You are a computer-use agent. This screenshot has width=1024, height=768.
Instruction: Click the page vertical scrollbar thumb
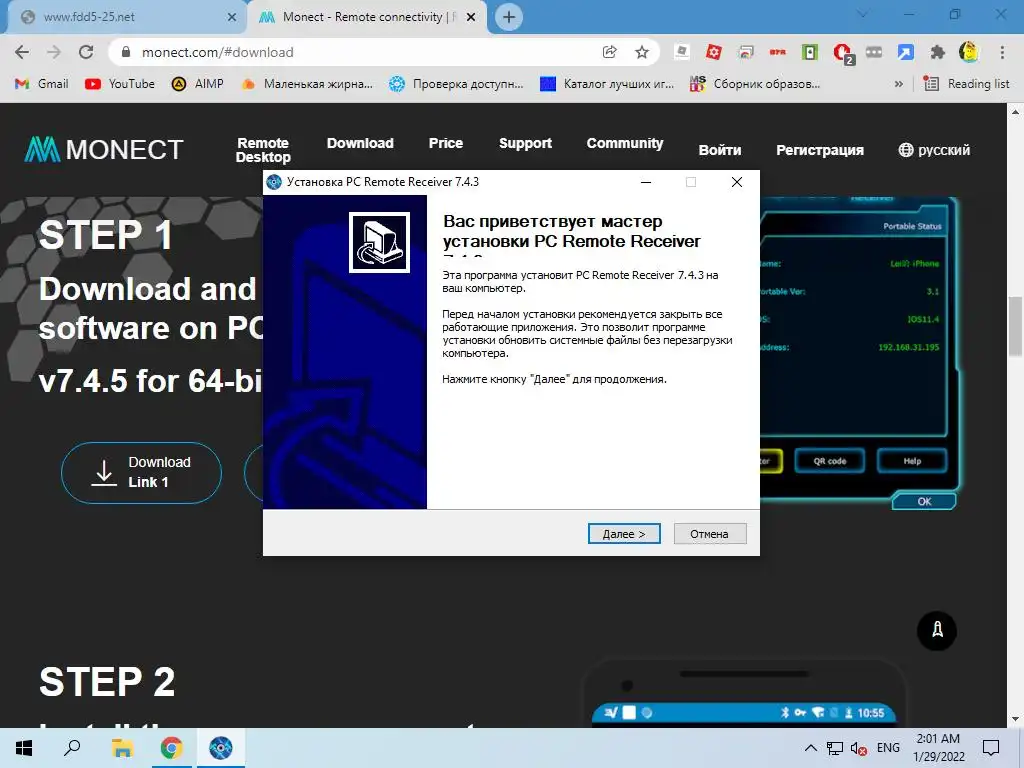[x=1015, y=327]
